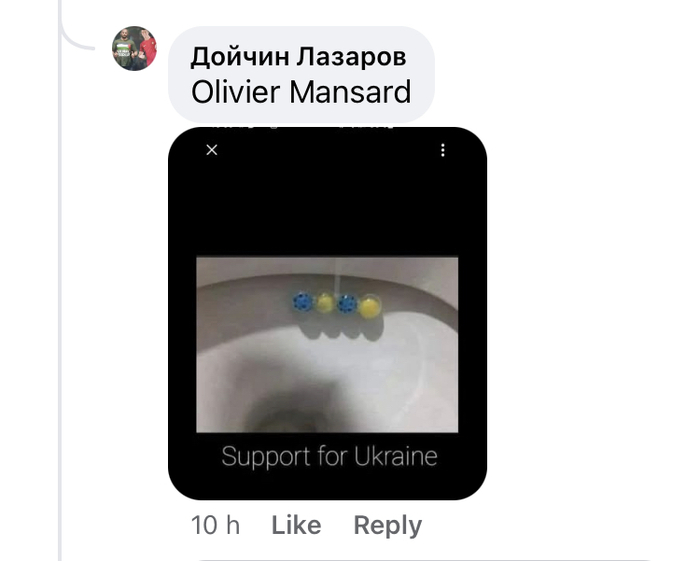700x561 pixels.
Task: Open the Дойчин Лазаров profile name link
Action: coord(298,57)
